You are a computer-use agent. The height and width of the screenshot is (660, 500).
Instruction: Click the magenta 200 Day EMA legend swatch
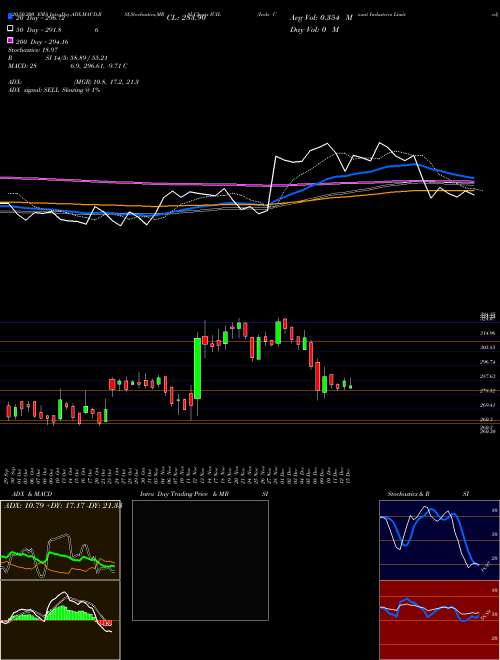click(10, 40)
